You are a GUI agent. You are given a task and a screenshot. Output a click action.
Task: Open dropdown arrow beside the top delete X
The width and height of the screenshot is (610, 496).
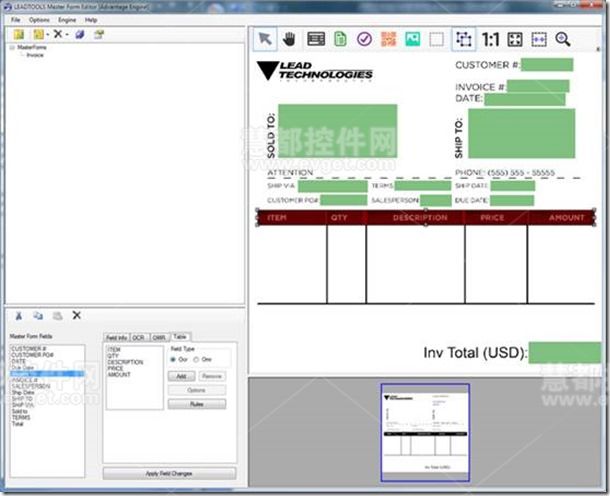[x=67, y=35]
